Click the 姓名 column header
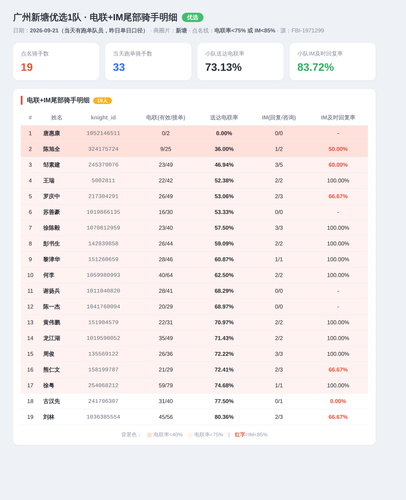Image resolution: width=406 pixels, height=500 pixels. pos(57,117)
